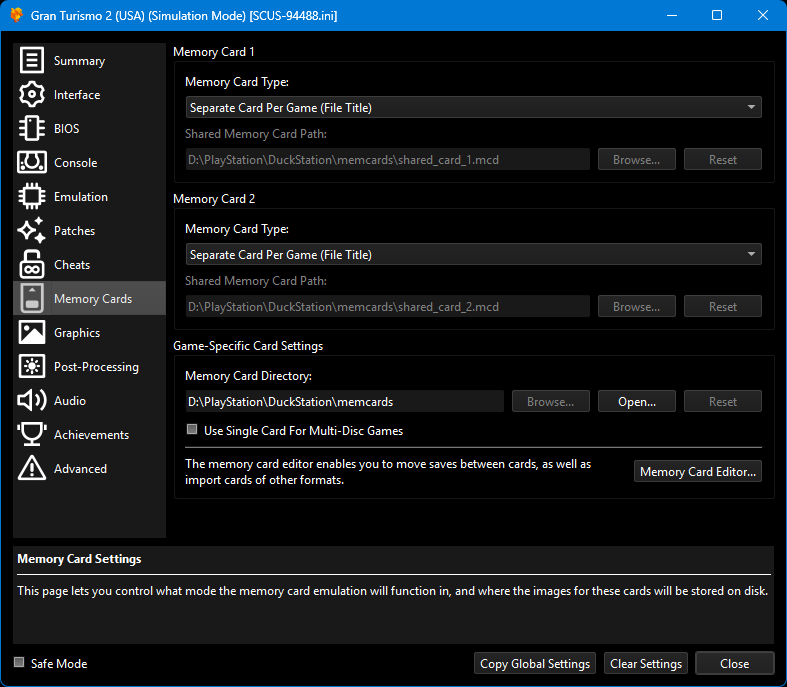
Task: Click the Memory Card Directory path field
Action: [344, 402]
